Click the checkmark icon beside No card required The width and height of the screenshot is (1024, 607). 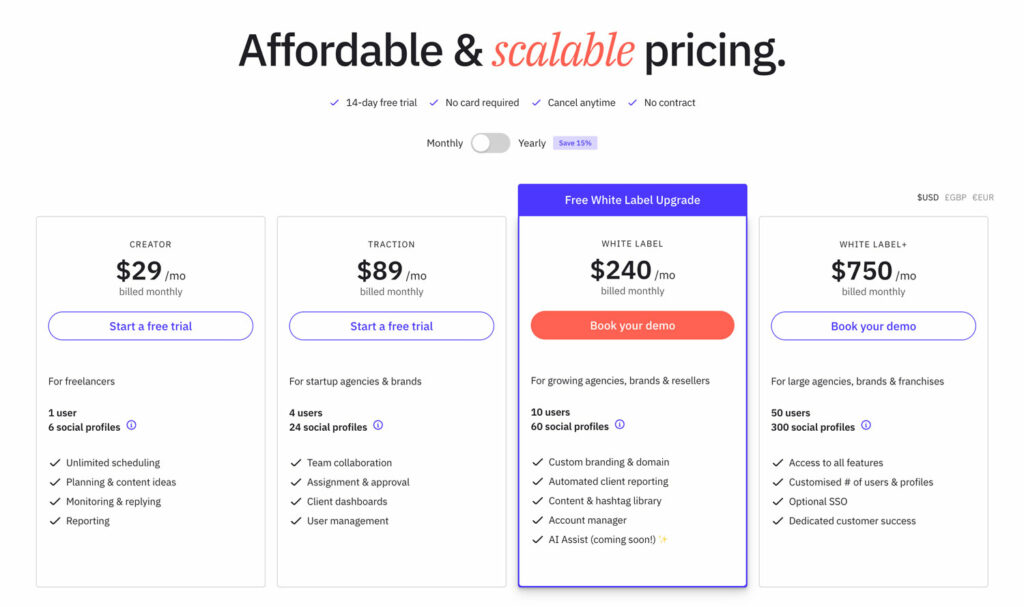coord(434,103)
